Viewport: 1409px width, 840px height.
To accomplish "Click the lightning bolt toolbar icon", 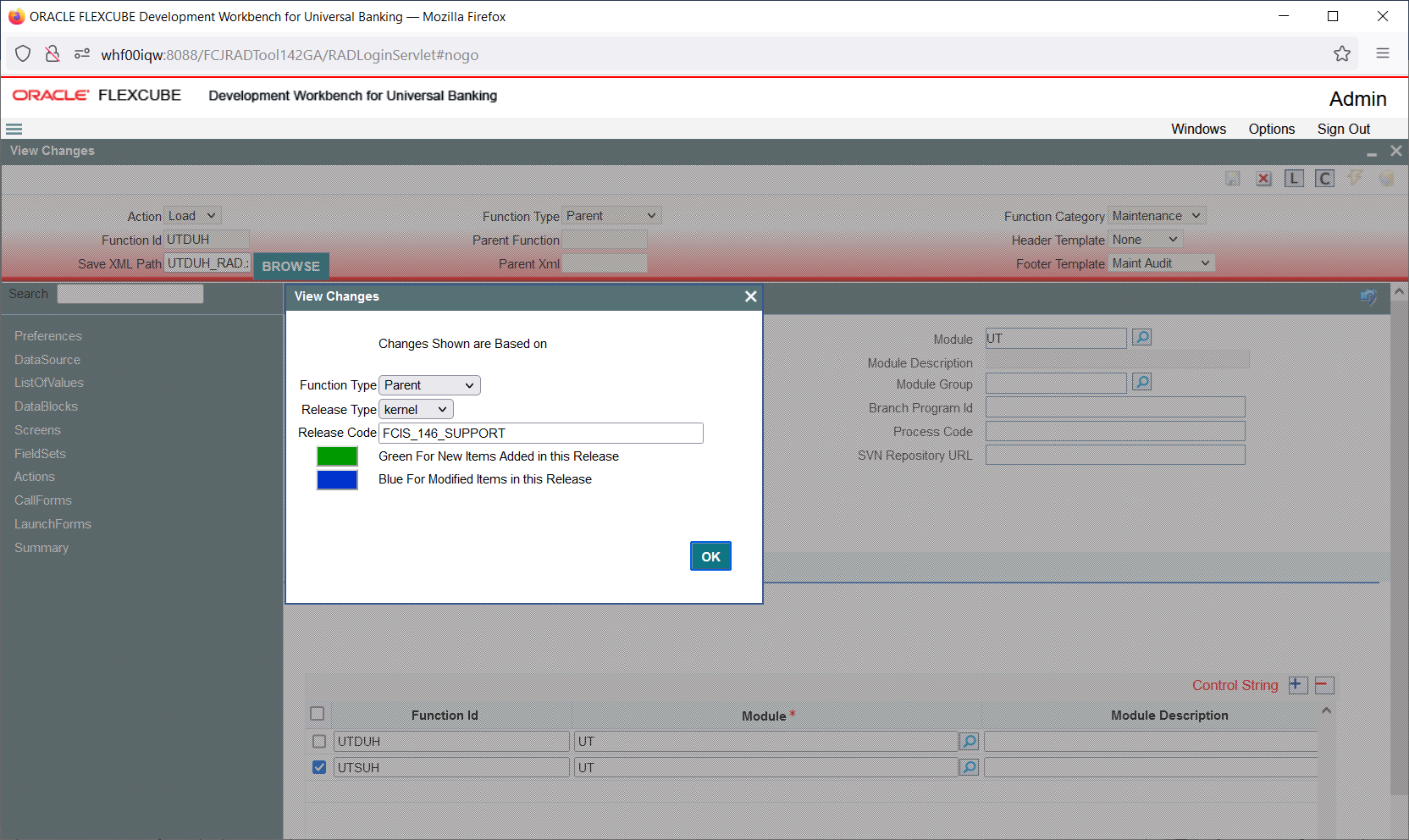I will point(1356,178).
